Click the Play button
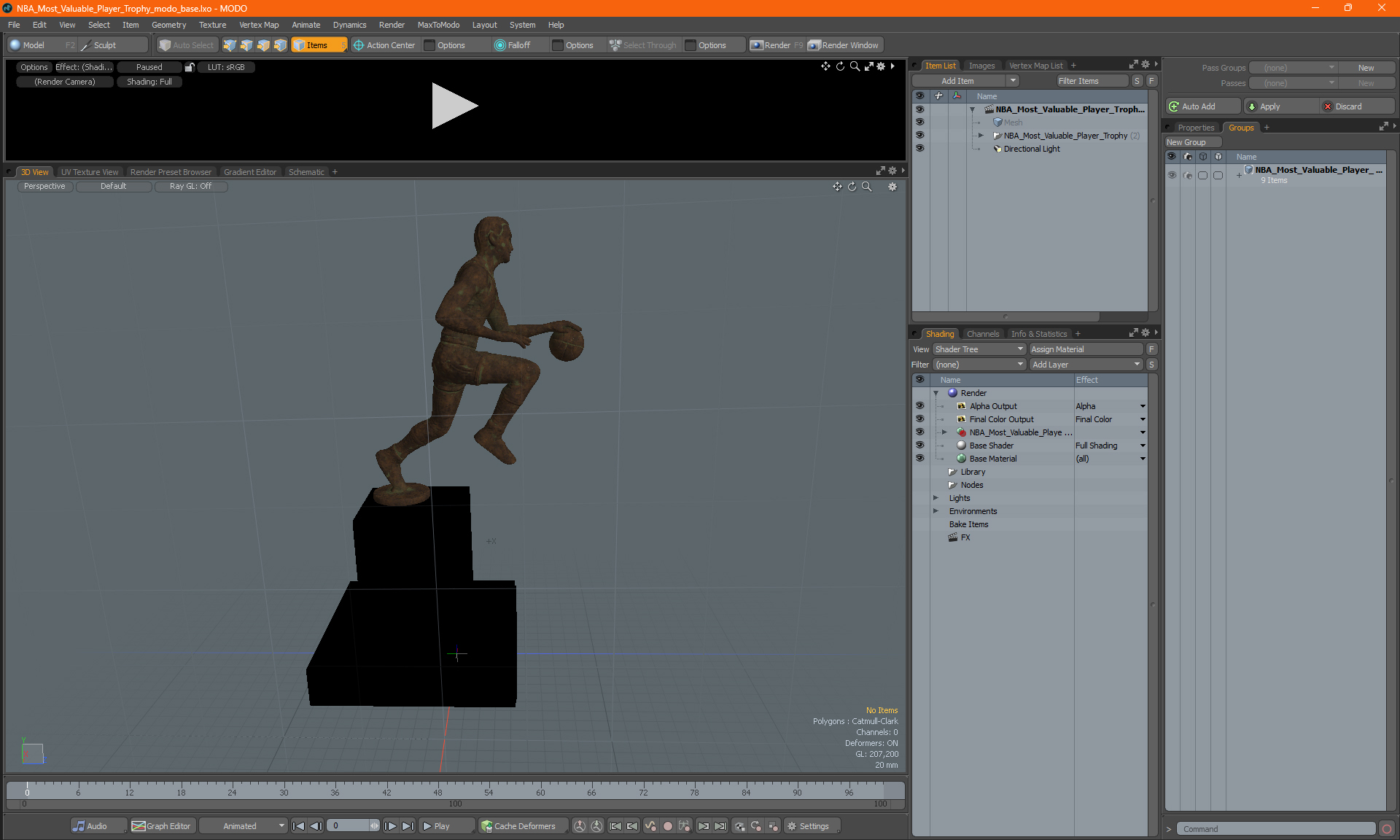 click(x=446, y=826)
